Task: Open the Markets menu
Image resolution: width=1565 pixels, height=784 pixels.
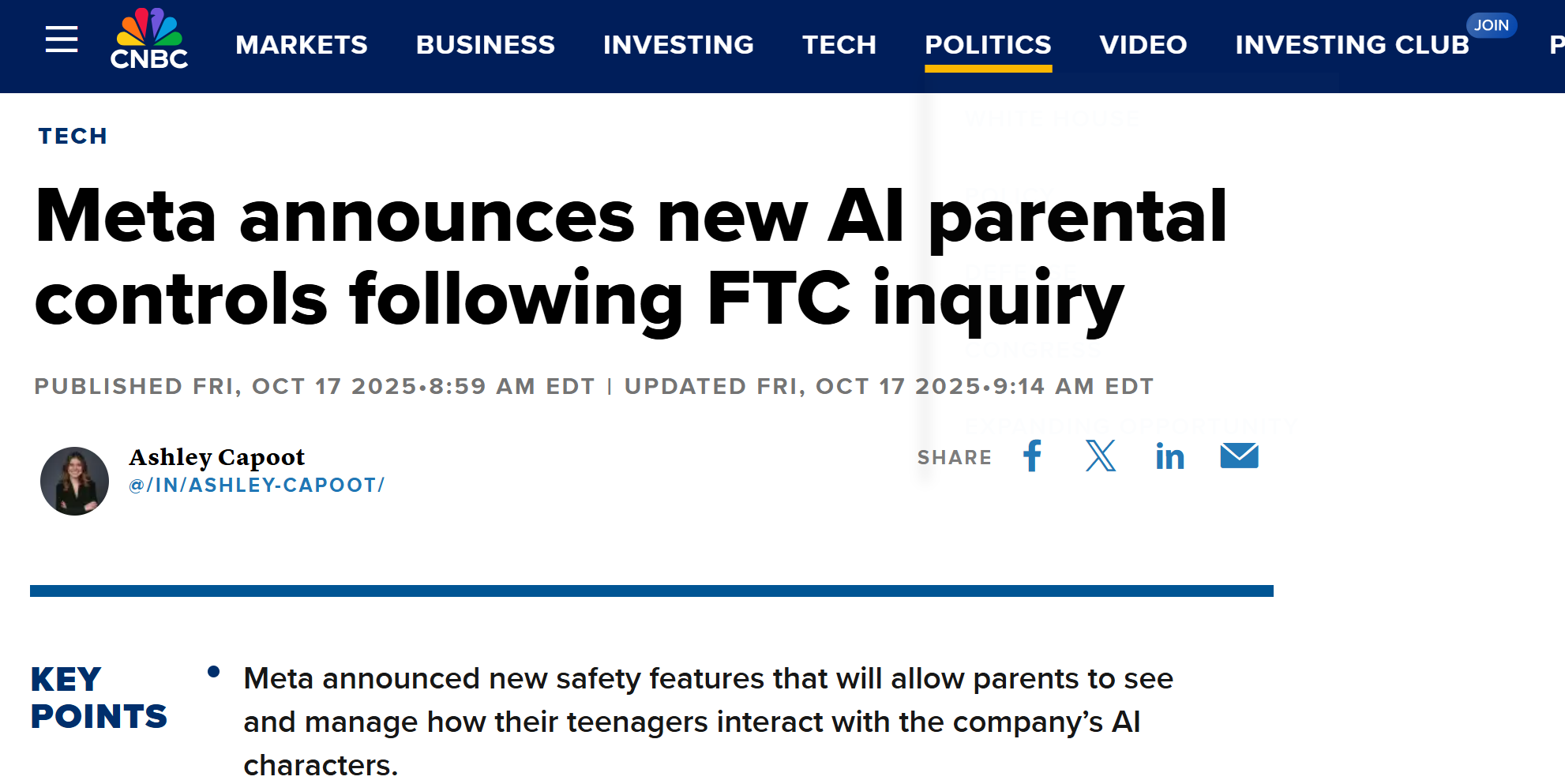Action: click(302, 45)
